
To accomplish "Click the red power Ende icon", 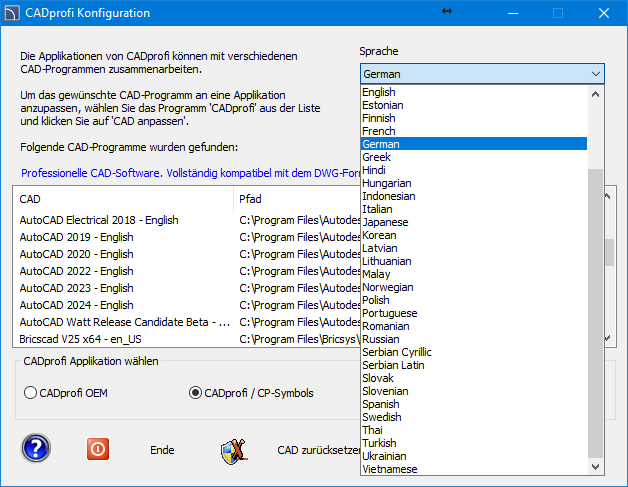I will (98, 449).
